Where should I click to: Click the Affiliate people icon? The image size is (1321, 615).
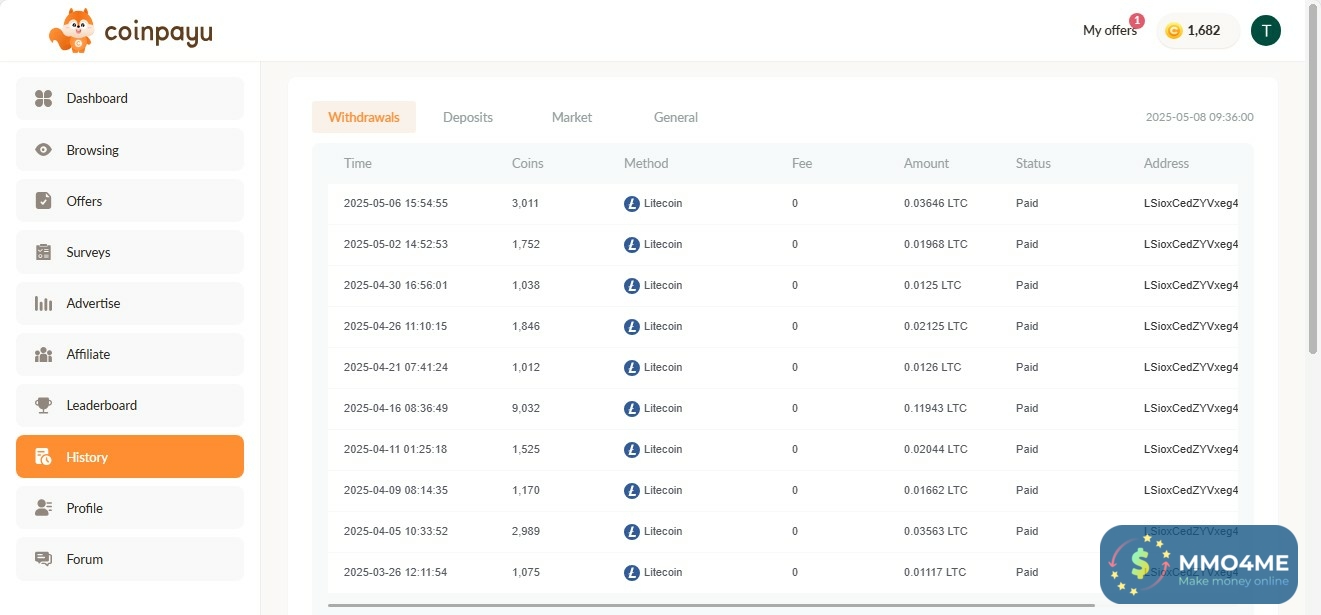(x=43, y=354)
